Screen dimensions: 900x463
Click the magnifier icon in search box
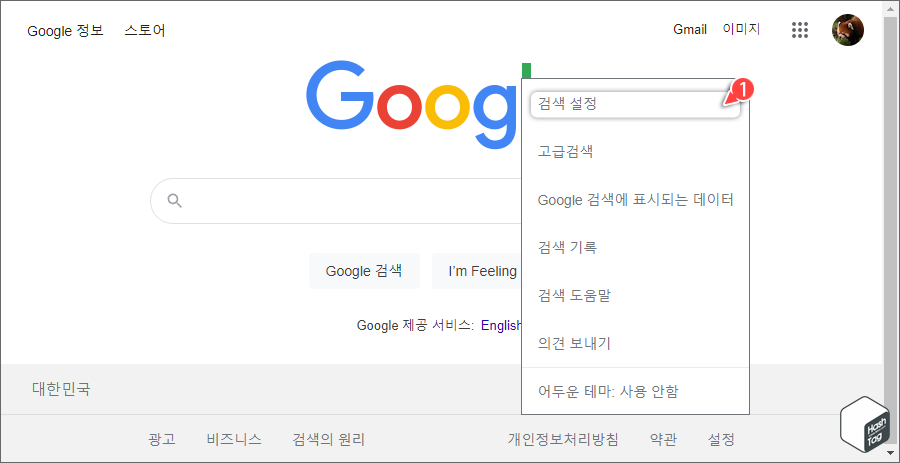click(x=174, y=200)
